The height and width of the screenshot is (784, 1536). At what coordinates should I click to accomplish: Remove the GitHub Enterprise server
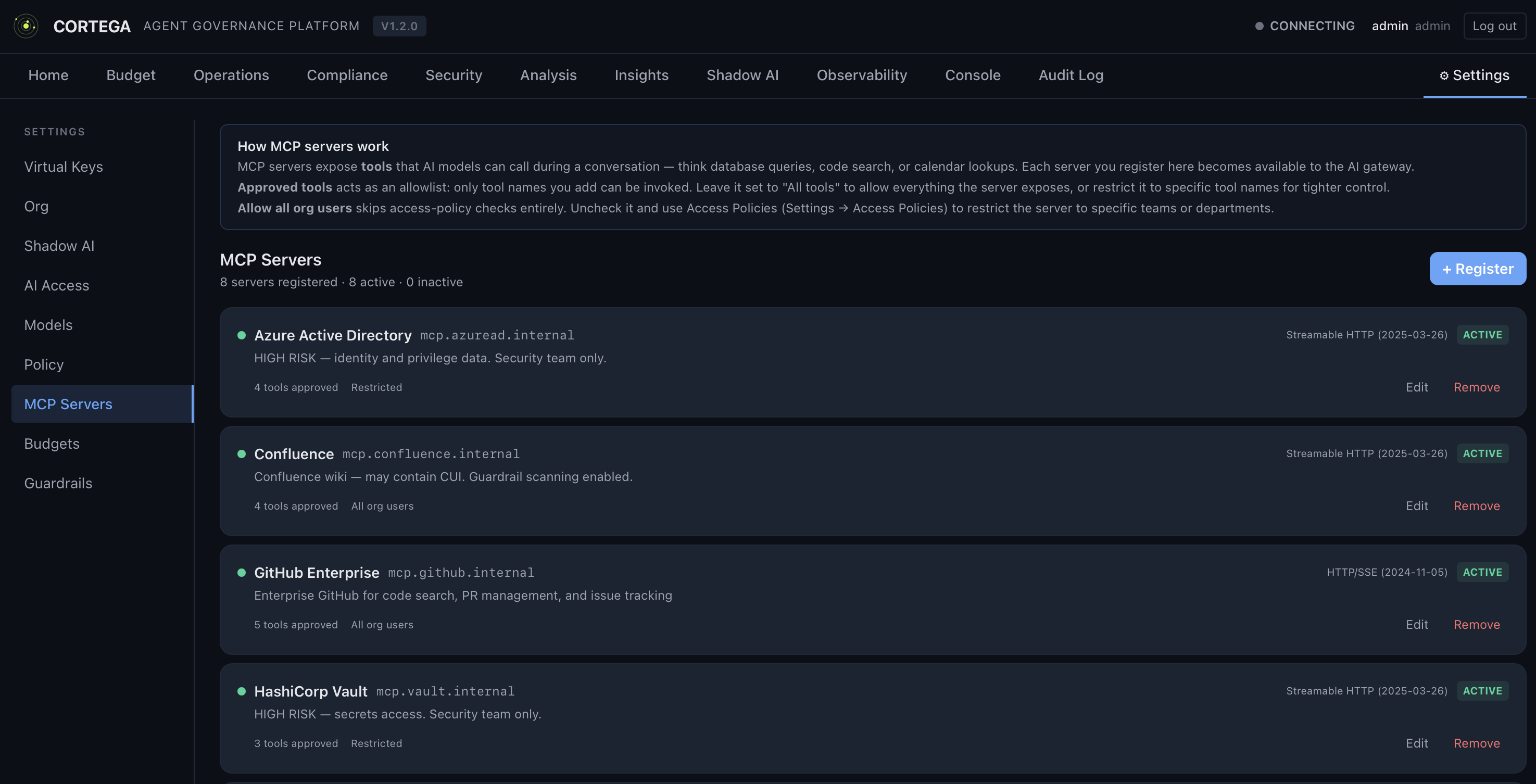point(1476,624)
